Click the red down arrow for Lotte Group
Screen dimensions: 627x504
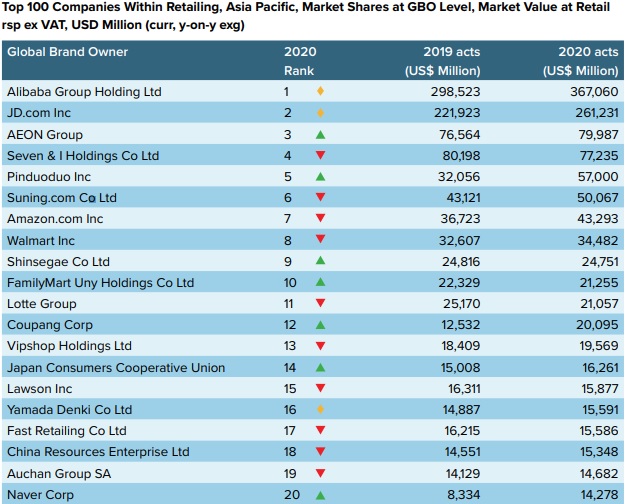click(x=320, y=303)
